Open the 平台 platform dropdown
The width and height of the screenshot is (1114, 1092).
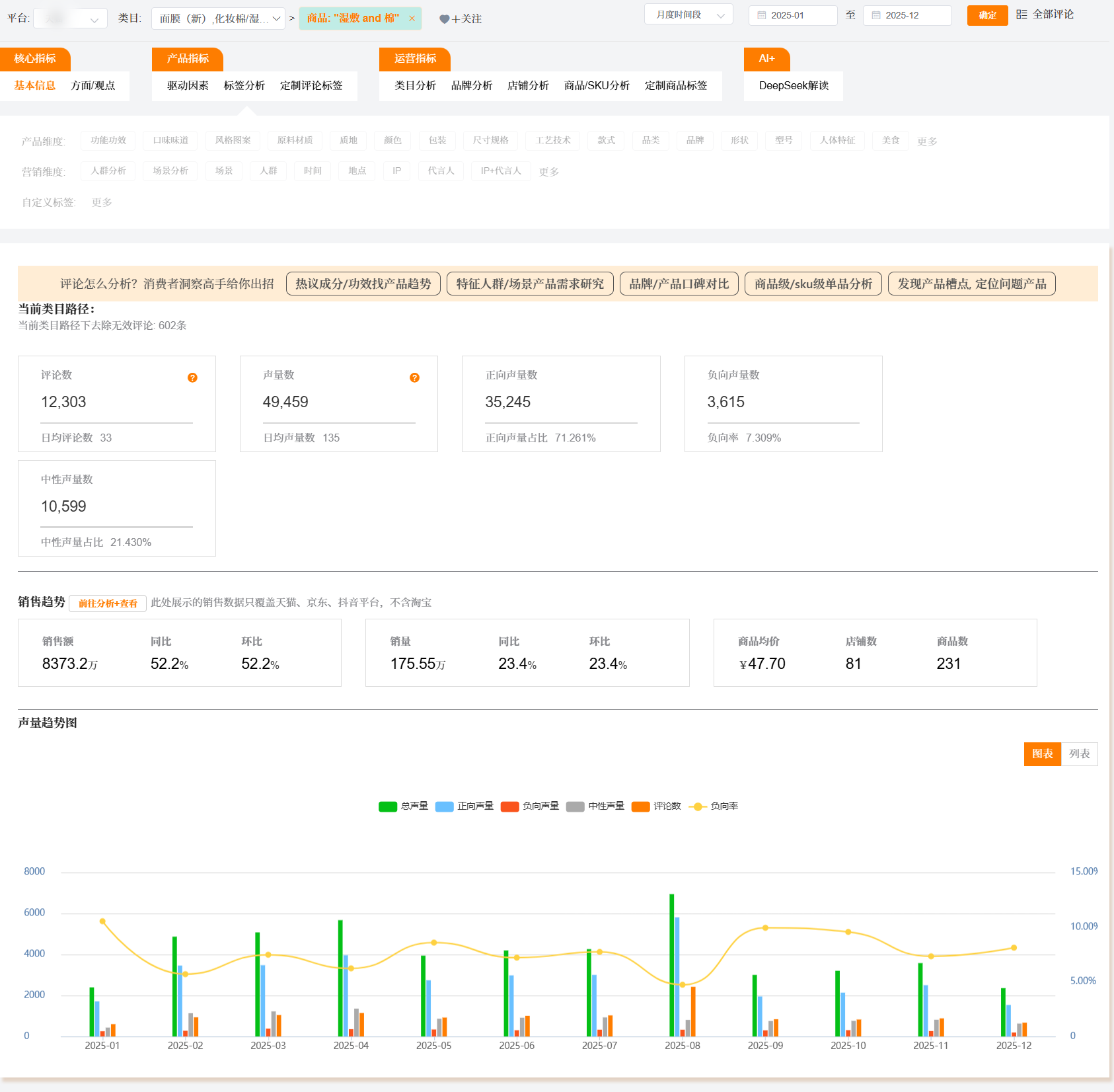pos(70,19)
